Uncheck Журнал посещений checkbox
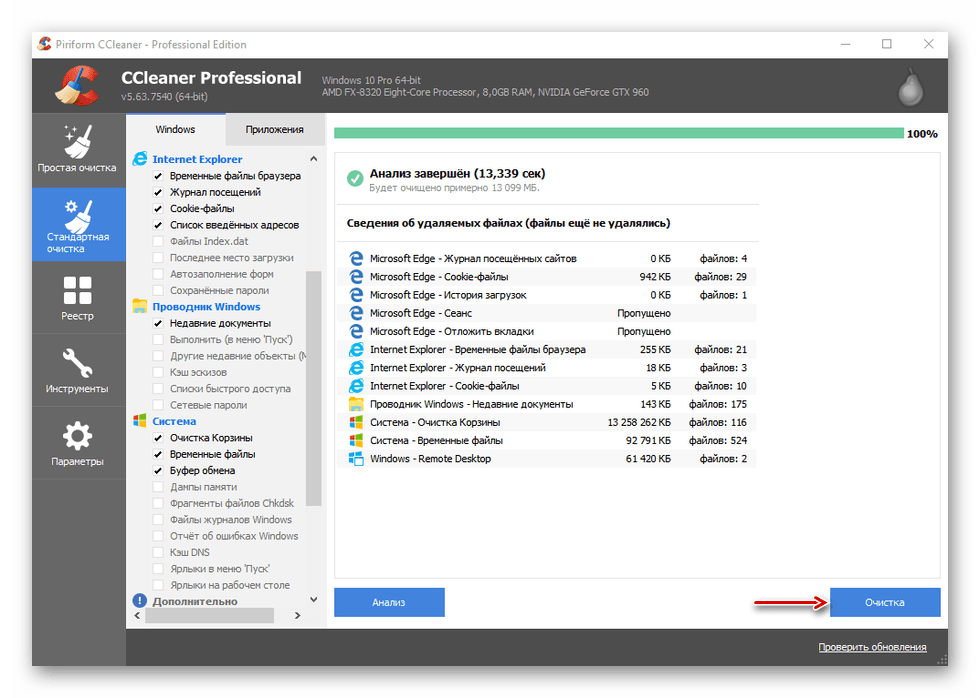 click(x=158, y=192)
